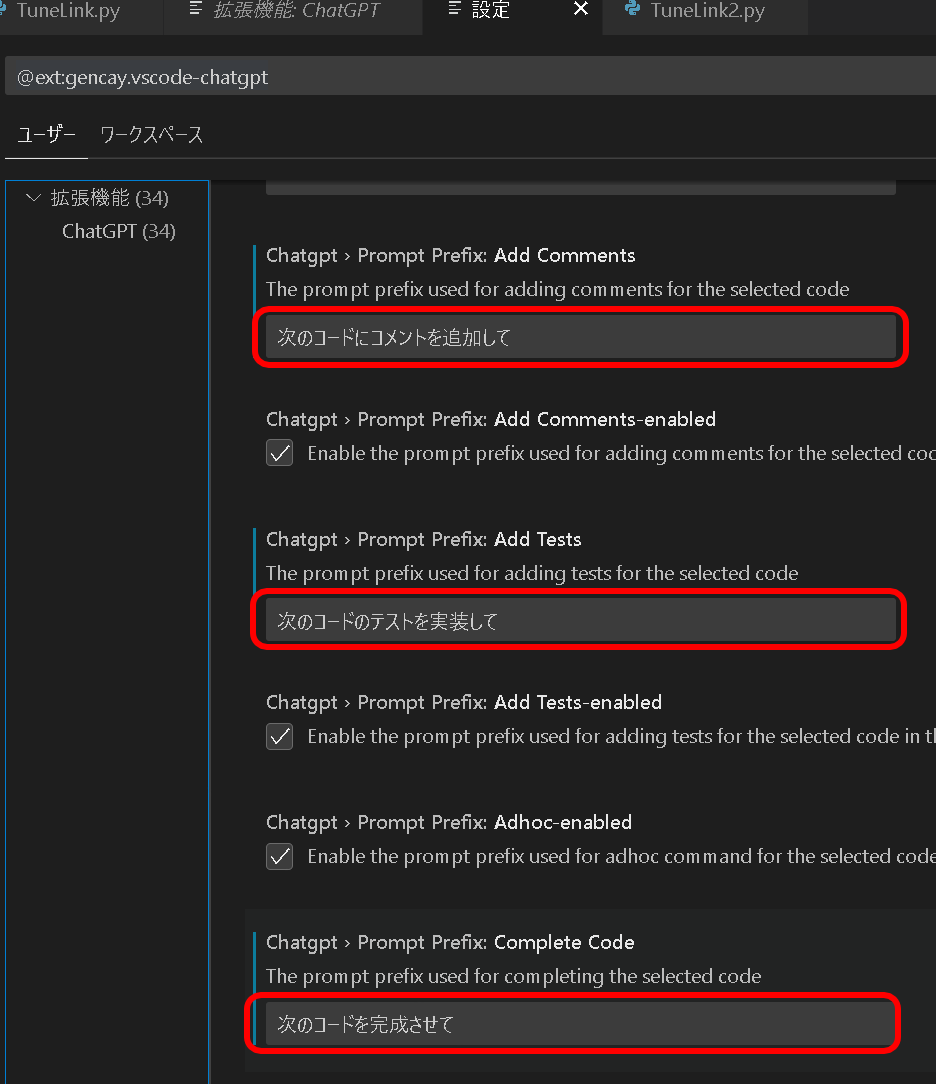Screen dimensions: 936x1084
Task: Toggle the Add Tests-enabled checkbox
Action: 279,736
